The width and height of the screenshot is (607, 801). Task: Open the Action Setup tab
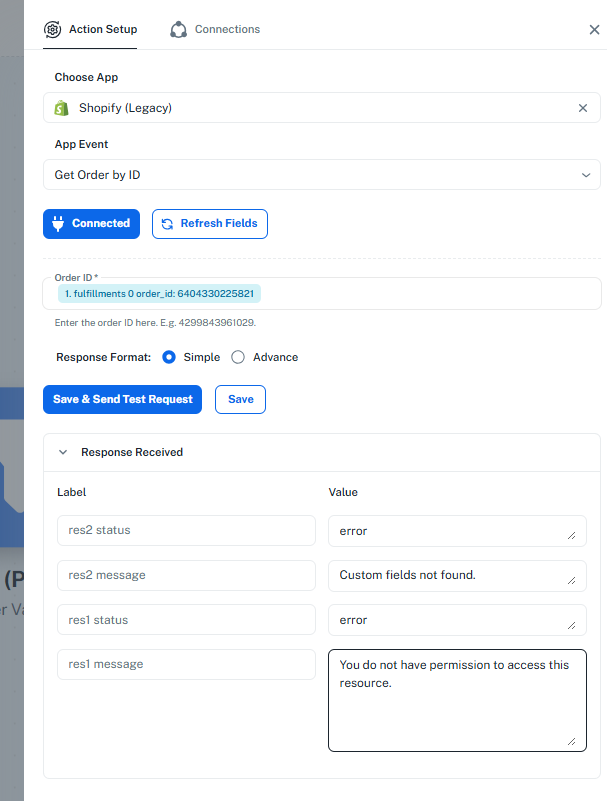[x=90, y=29]
